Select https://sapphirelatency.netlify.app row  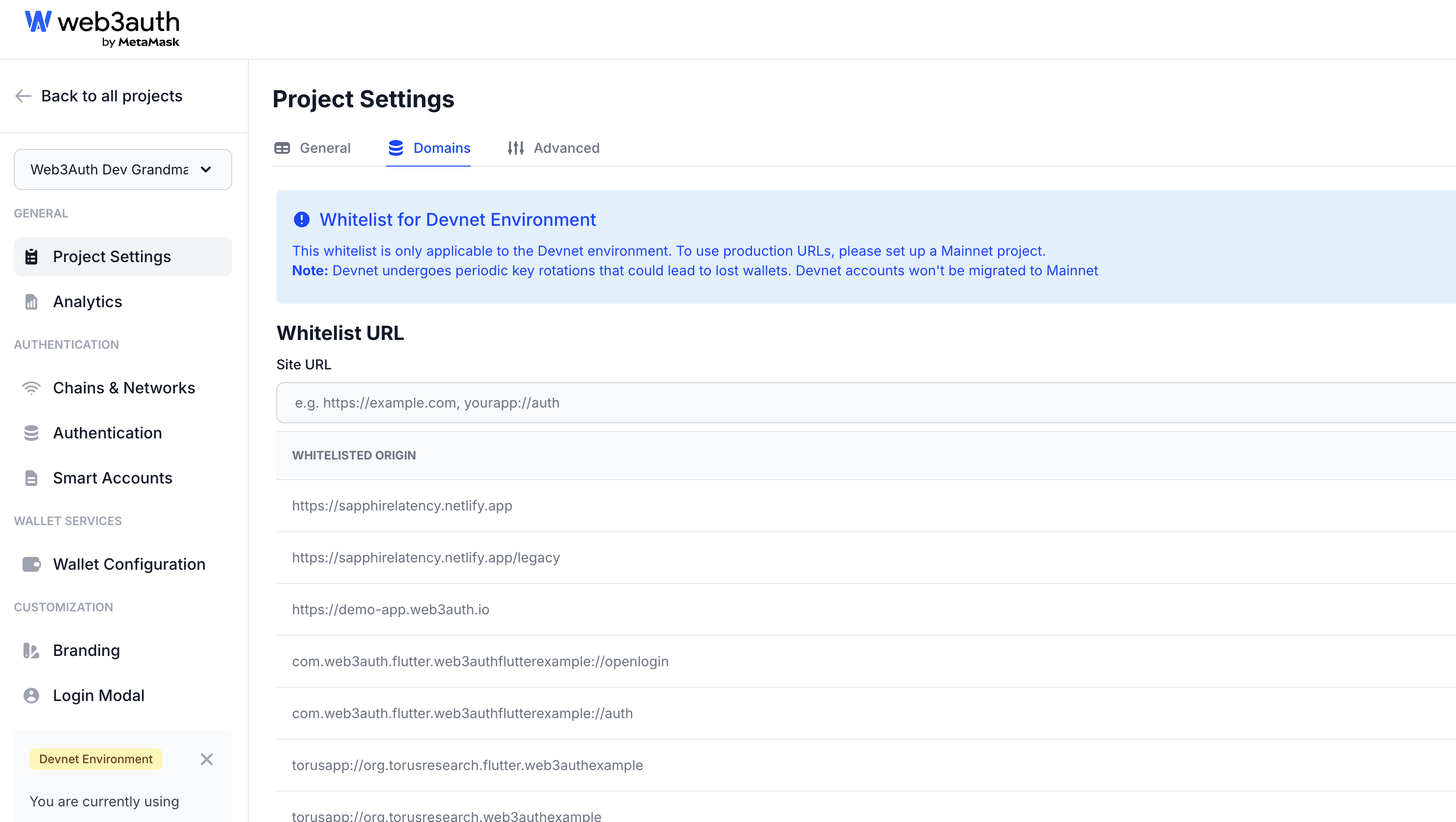click(866, 506)
